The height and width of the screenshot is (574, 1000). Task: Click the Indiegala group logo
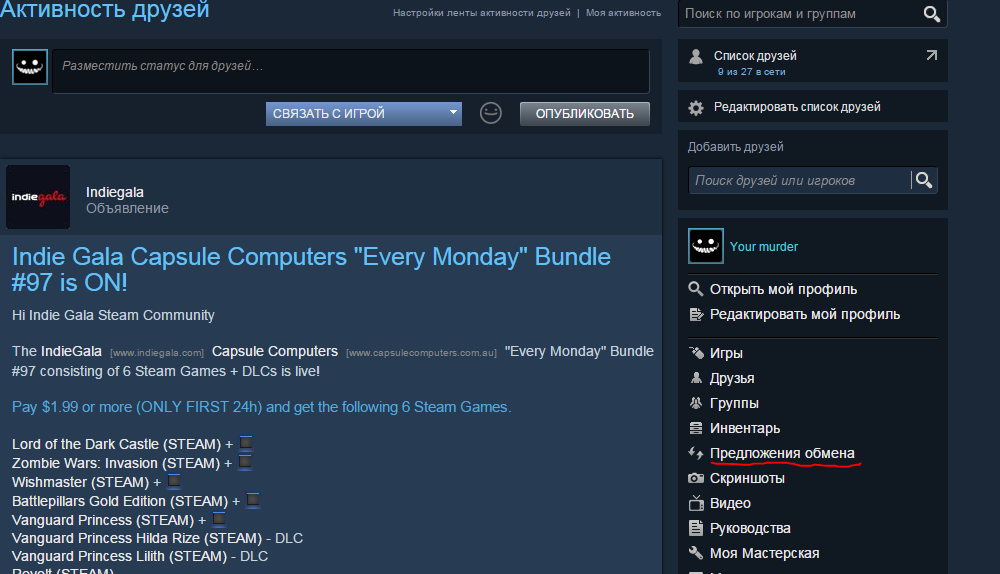pos(38,197)
